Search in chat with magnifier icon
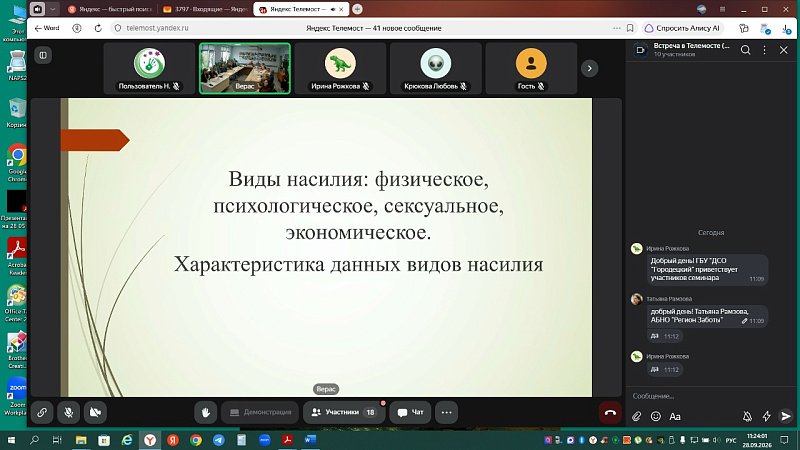Viewport: 800px width, 450px height. (x=745, y=50)
